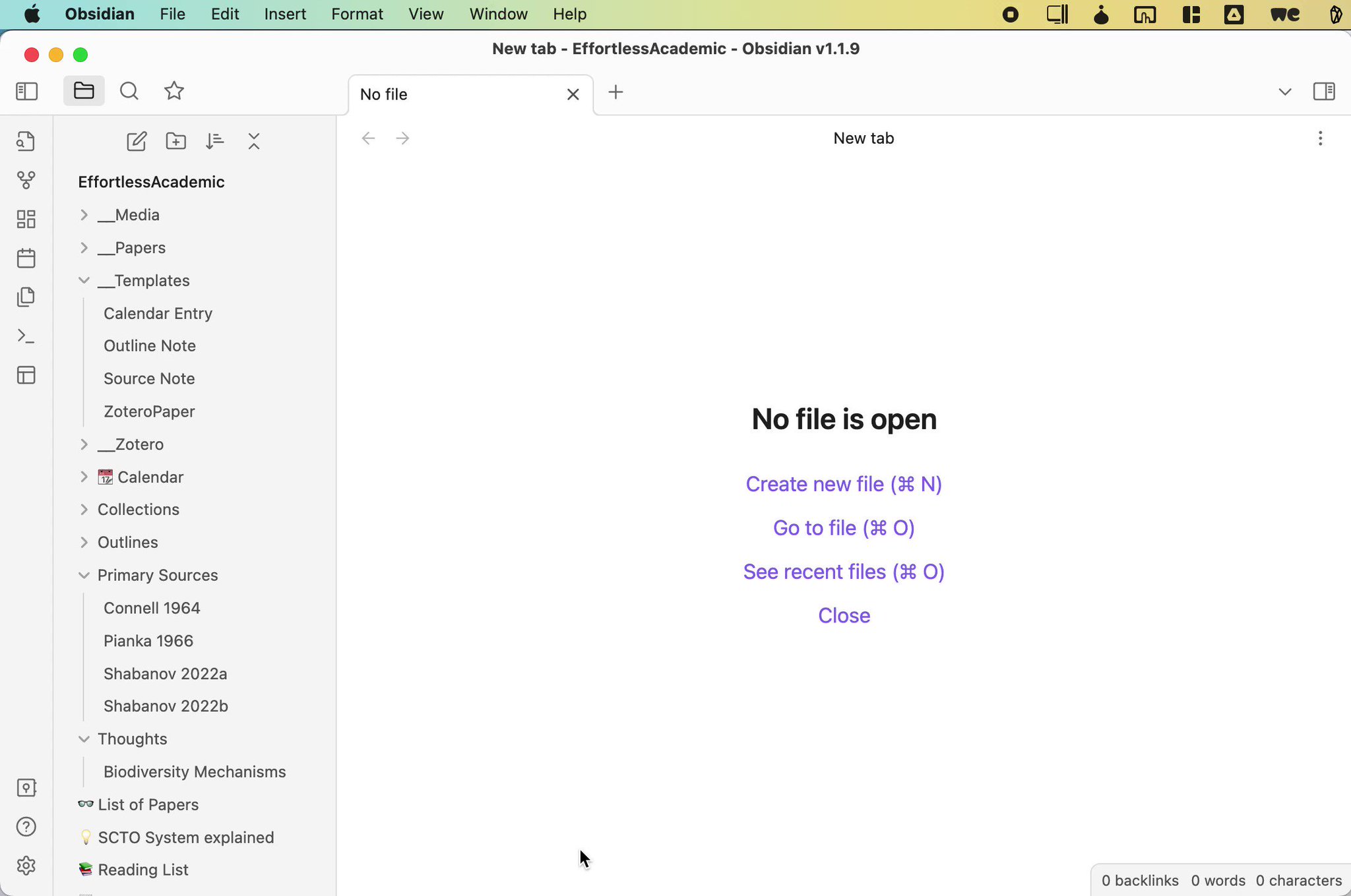Open the Biodiversity Mechanisms note
The height and width of the screenshot is (896, 1351).
coord(195,772)
